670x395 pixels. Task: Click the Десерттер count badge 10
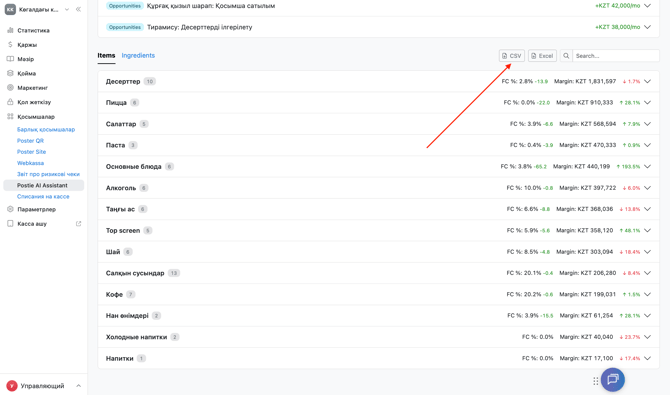150,81
